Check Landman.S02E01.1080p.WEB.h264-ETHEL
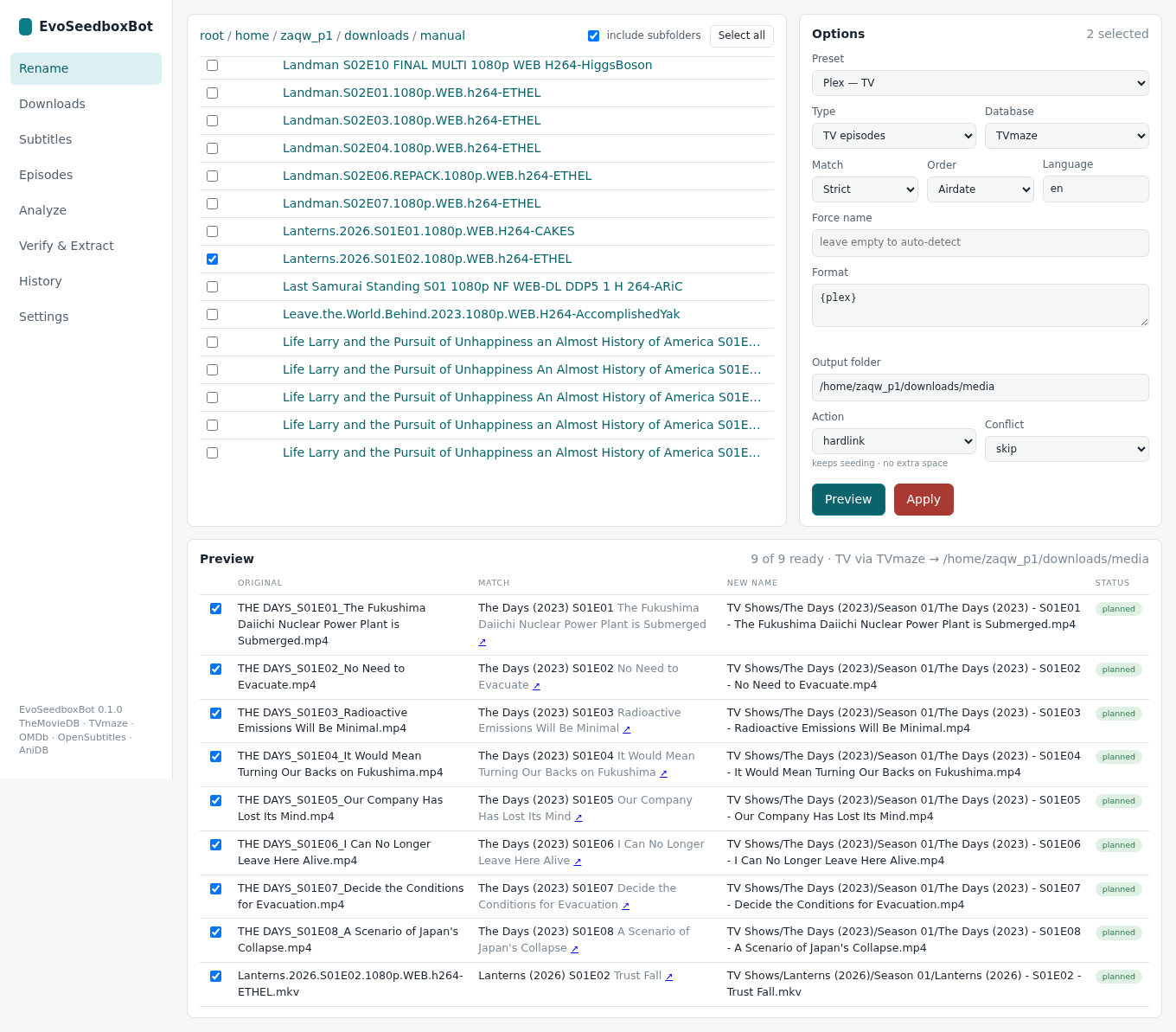 [x=212, y=93]
